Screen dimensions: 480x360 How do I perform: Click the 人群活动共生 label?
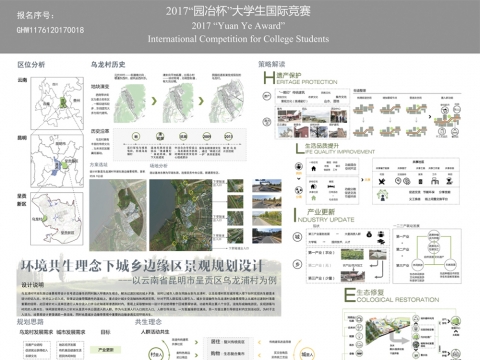155,332
